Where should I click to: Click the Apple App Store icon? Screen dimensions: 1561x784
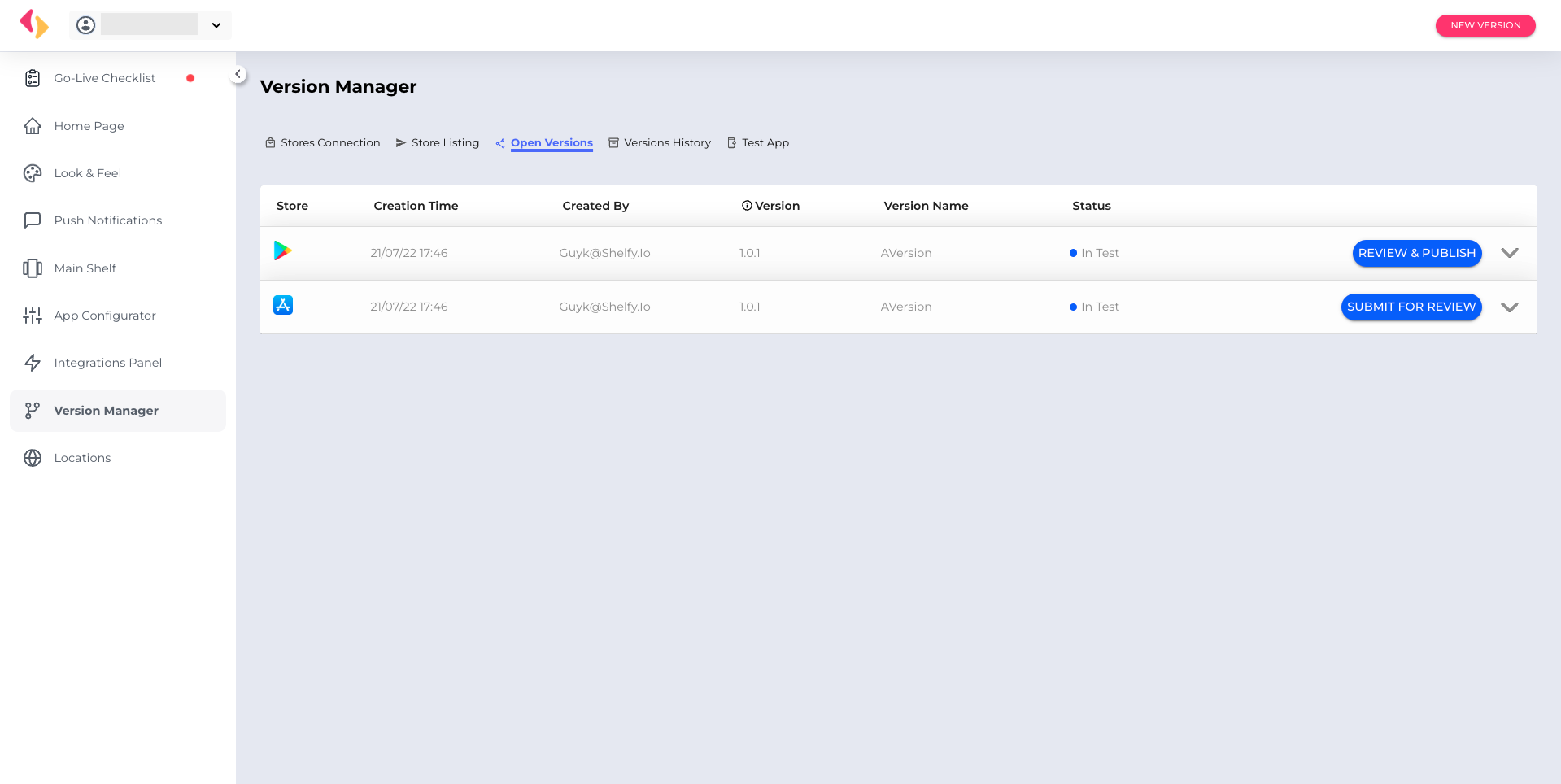[x=283, y=305]
